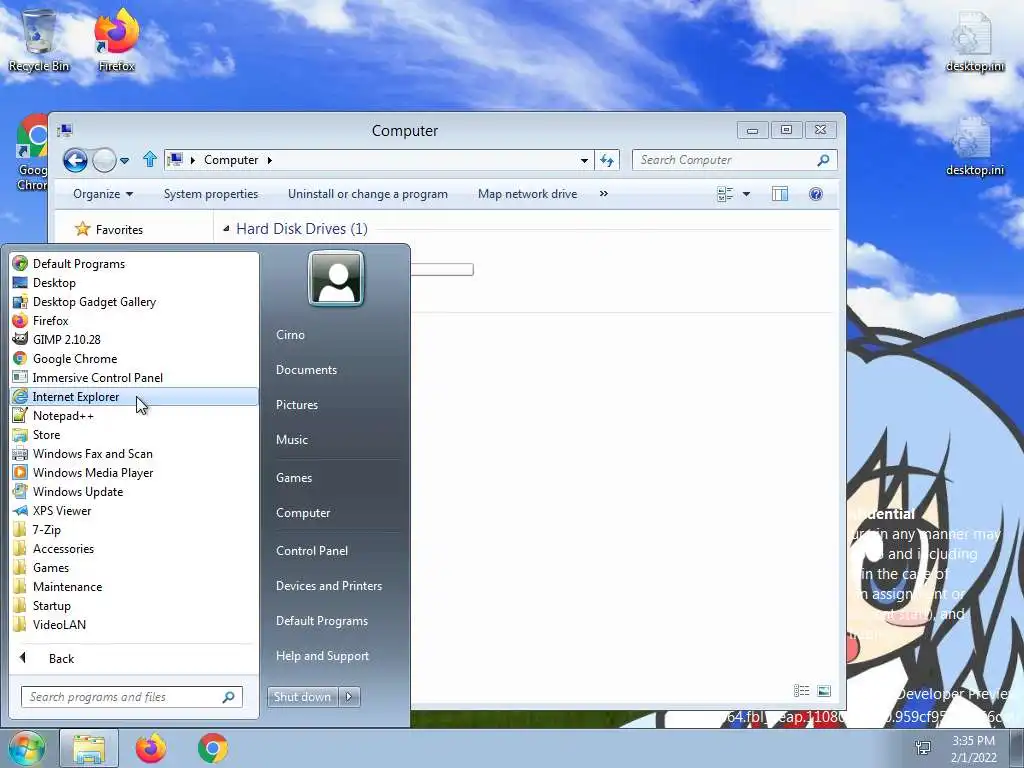Click the Change your view icon
Viewport: 1024px width, 768px height.
tap(725, 194)
